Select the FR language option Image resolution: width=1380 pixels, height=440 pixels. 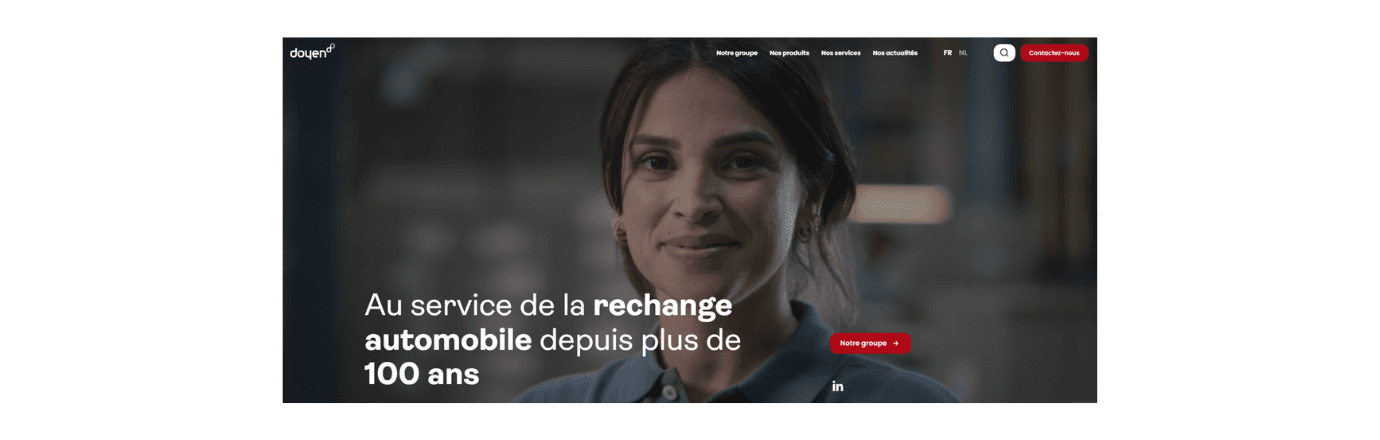click(948, 53)
